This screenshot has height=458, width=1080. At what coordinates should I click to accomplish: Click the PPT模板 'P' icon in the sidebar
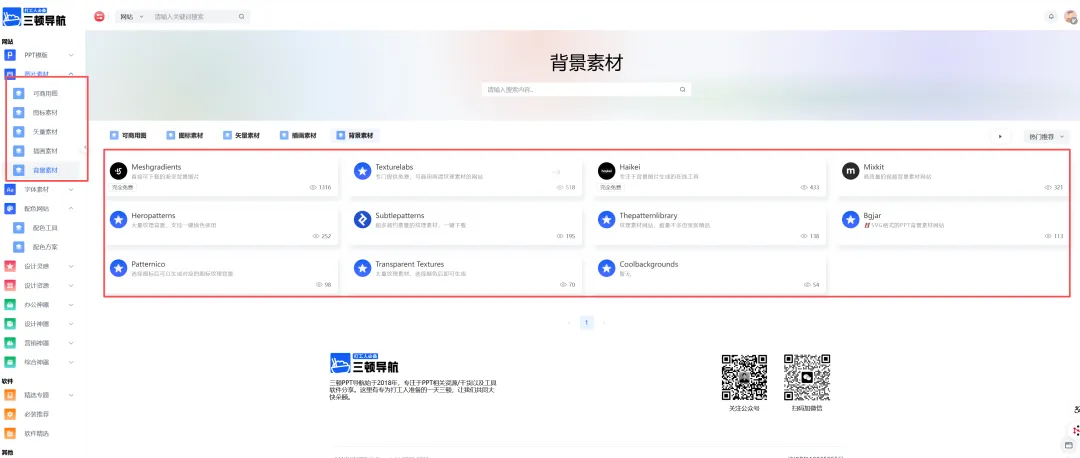point(10,55)
